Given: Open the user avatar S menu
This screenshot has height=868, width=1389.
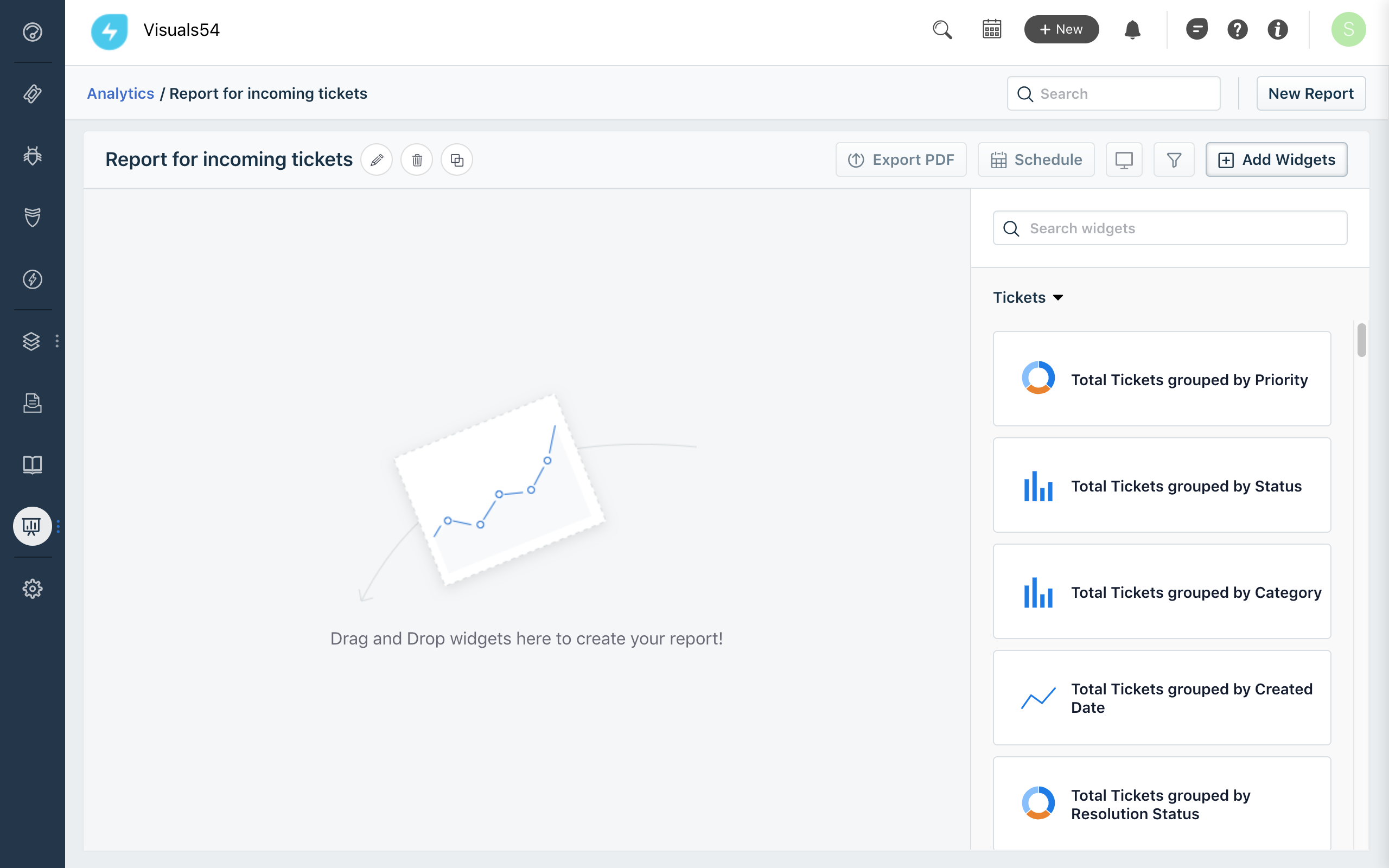Looking at the screenshot, I should 1348,29.
